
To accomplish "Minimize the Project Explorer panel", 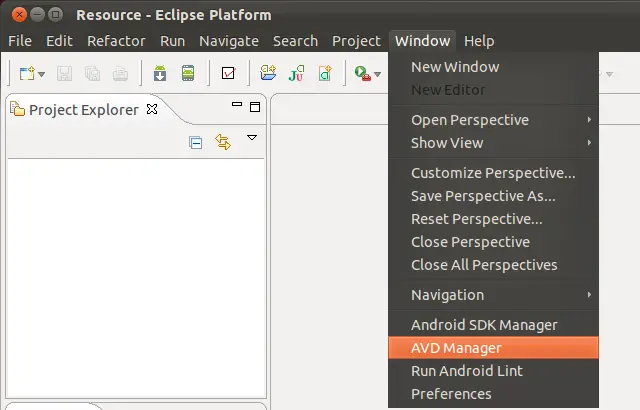I will [x=237, y=104].
